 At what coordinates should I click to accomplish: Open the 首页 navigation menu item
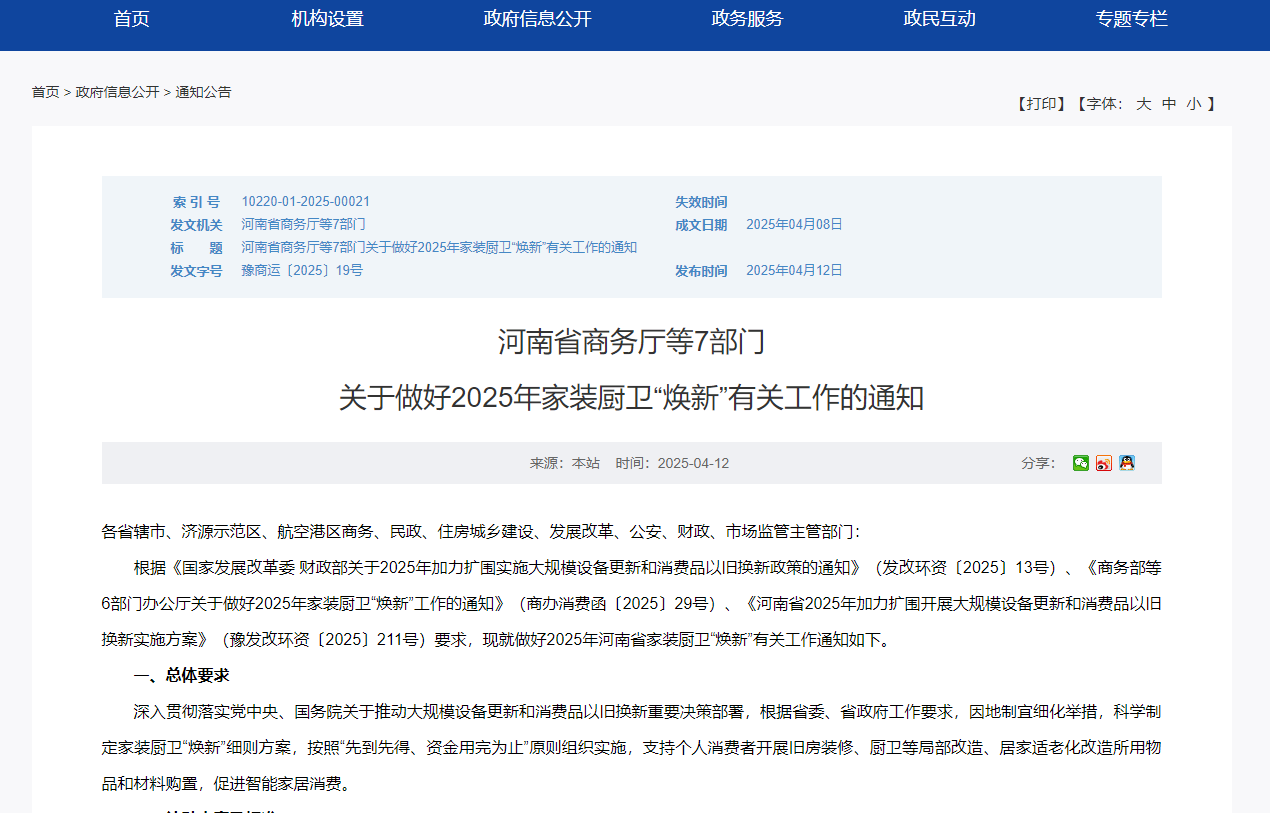[132, 19]
